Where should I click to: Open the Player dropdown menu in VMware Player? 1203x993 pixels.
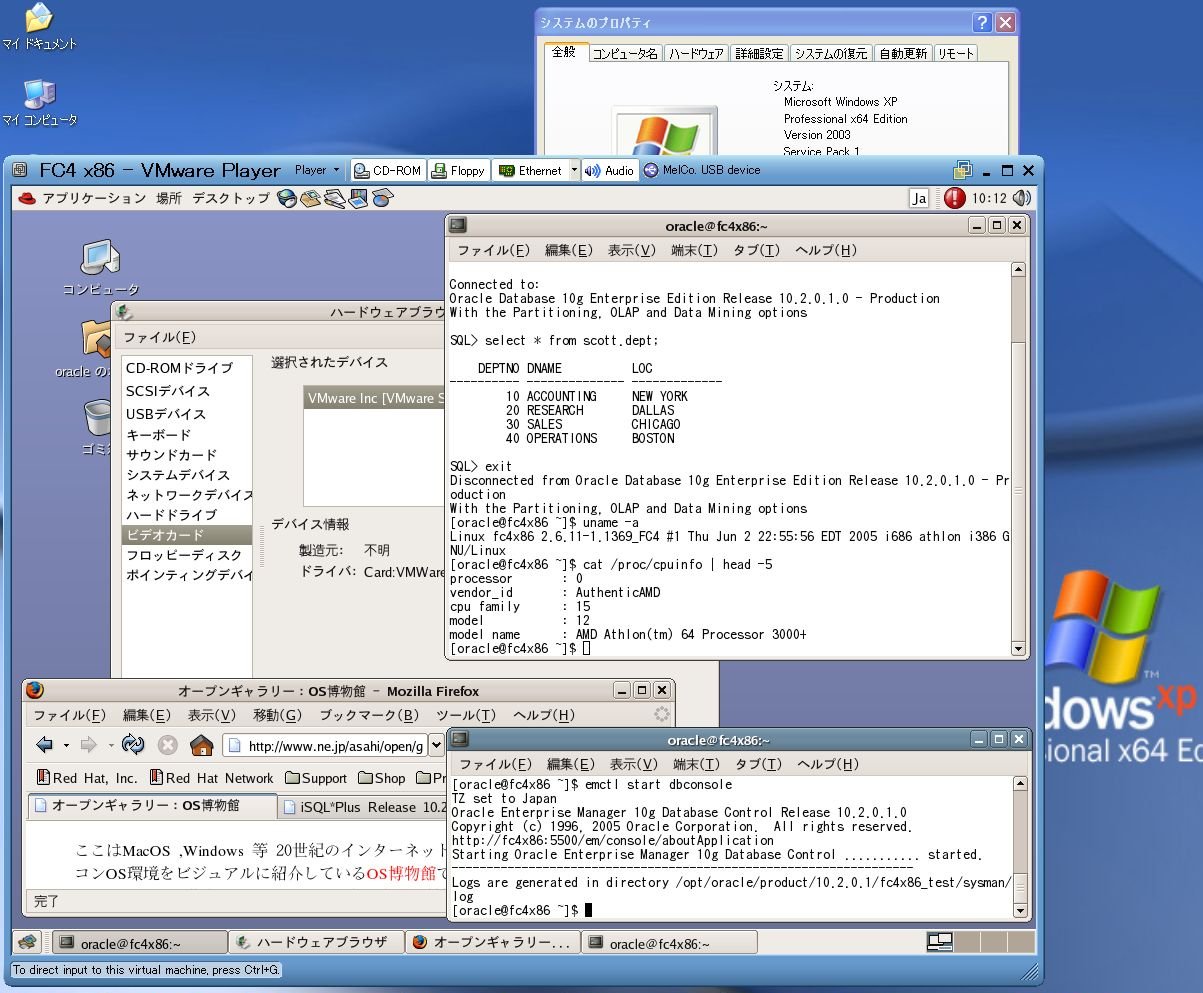316,170
